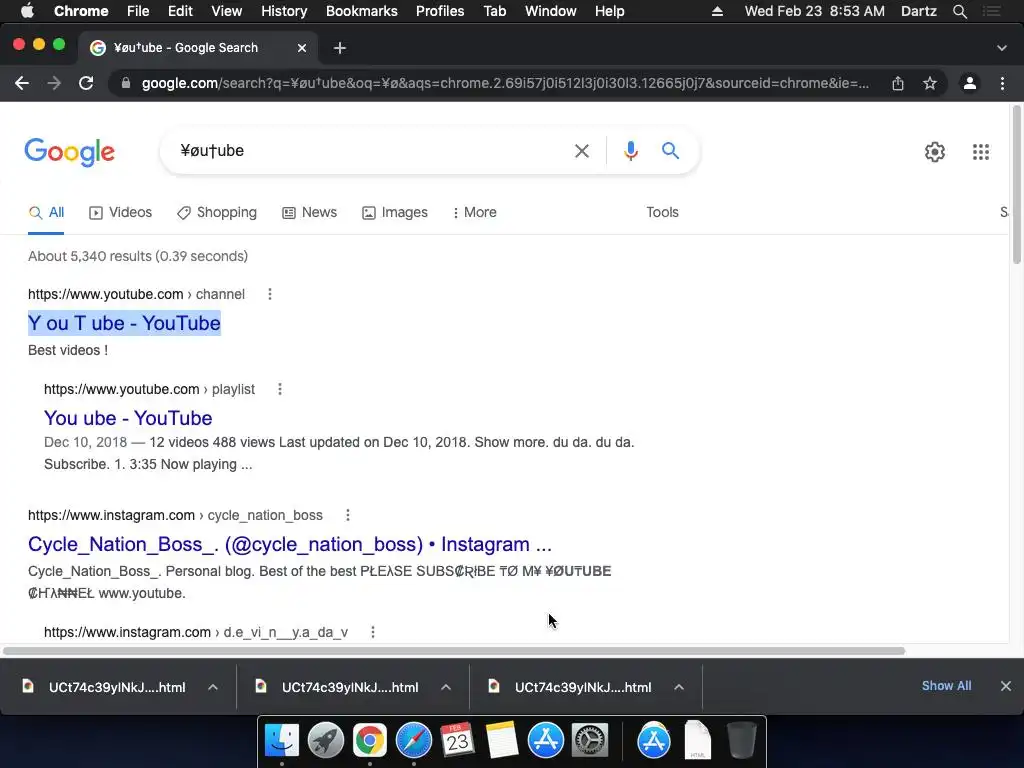The height and width of the screenshot is (768, 1024).
Task: Open options for the playlist result
Action: coord(280,389)
